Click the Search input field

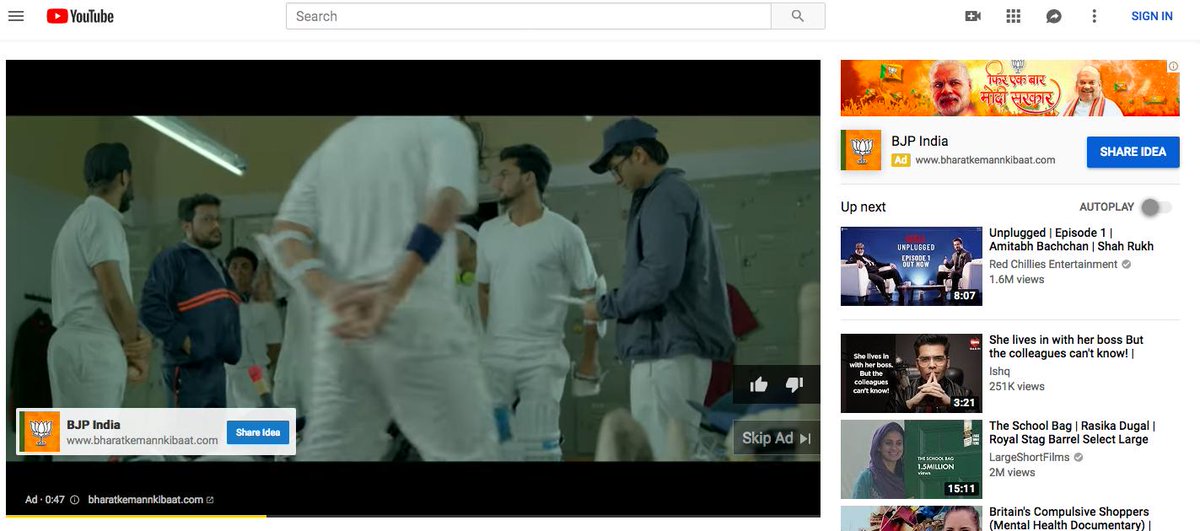(528, 16)
